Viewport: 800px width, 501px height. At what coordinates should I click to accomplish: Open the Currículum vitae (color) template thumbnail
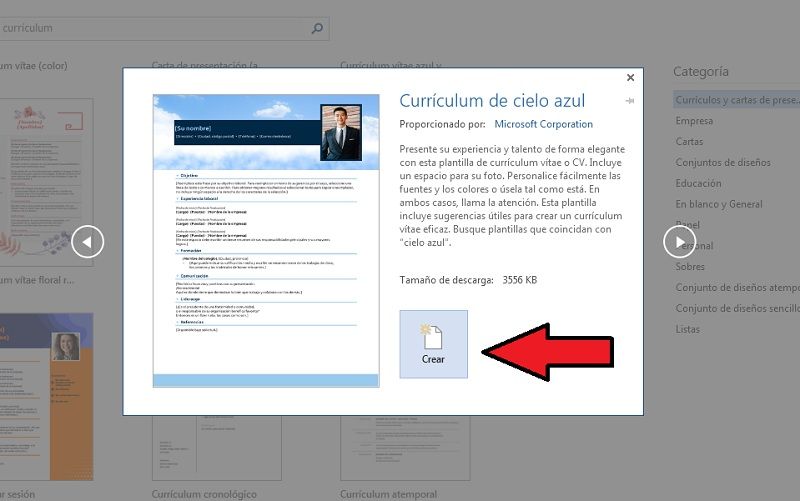pos(45,180)
